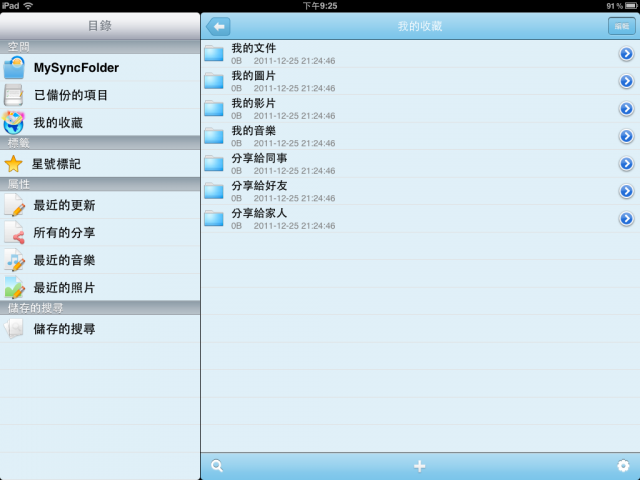This screenshot has width=640, height=480.
Task: Select 最近的音樂 in the sidebar
Action: pos(100,260)
